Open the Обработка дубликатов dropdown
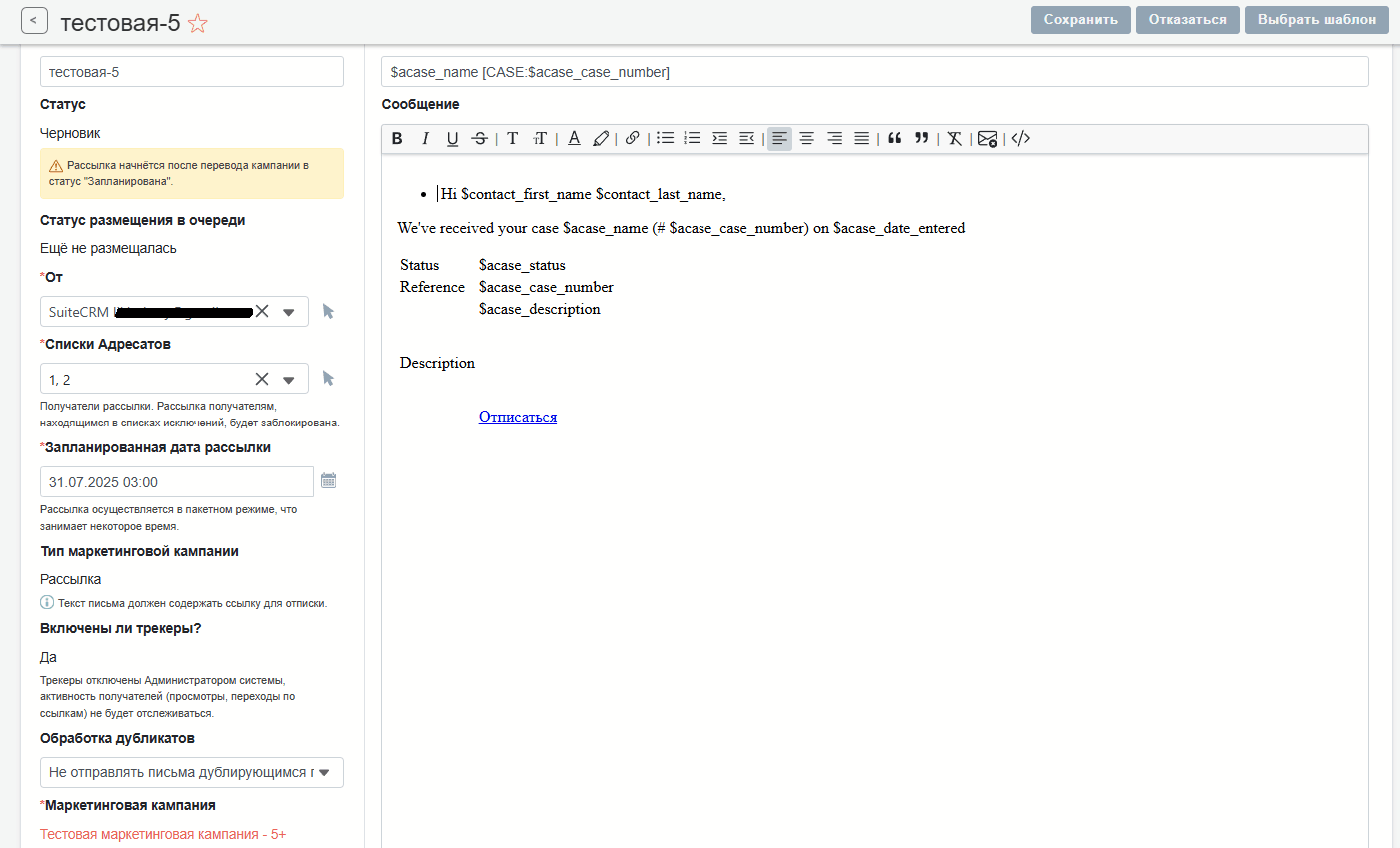The height and width of the screenshot is (848, 1400). pos(323,772)
